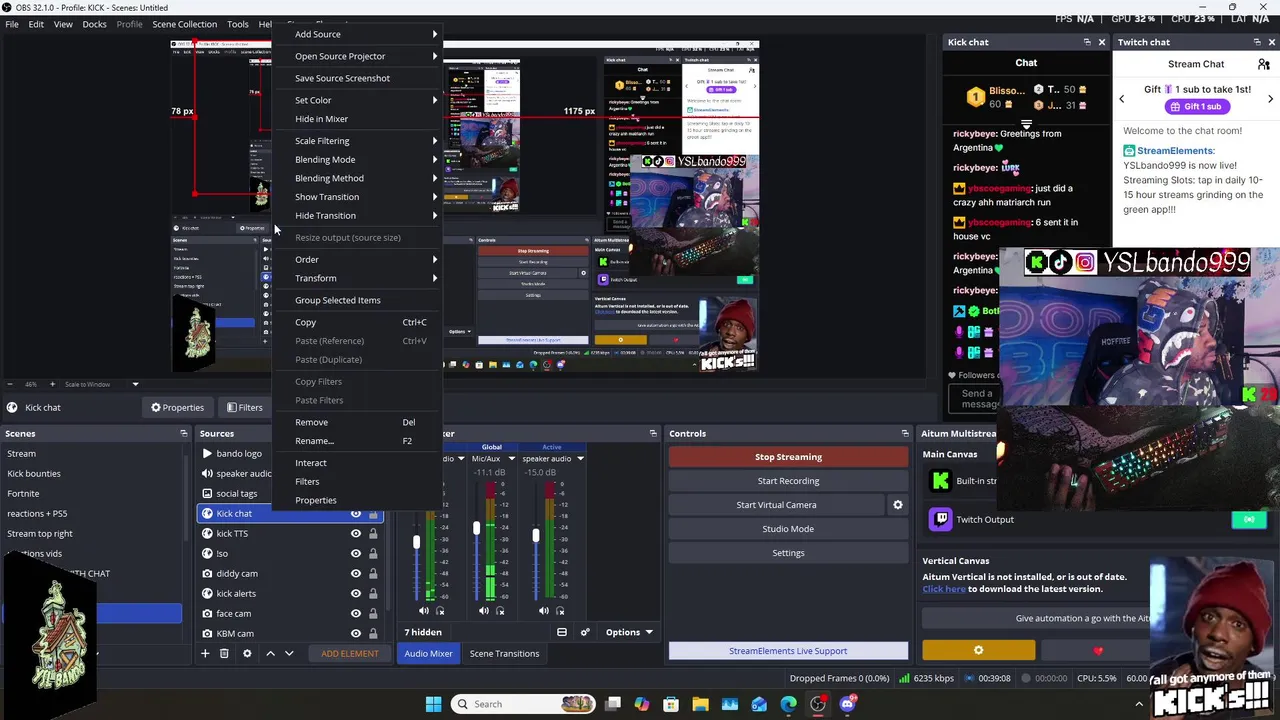Open audio mixer layout toggle icon
Screen dimensions: 1280x720
click(562, 632)
